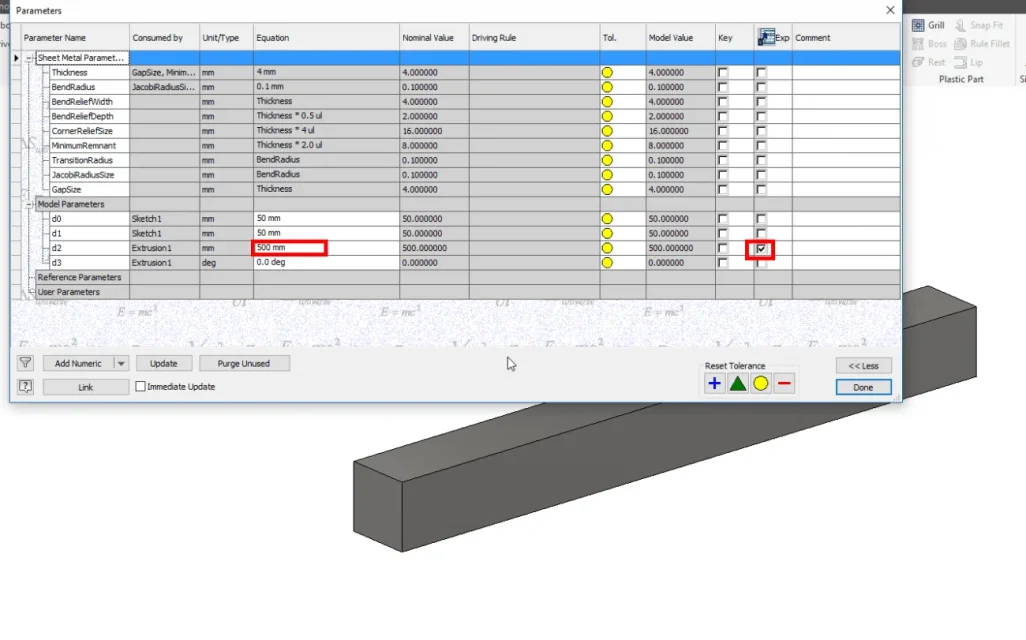Click the Boss tool in ribbon

[929, 44]
